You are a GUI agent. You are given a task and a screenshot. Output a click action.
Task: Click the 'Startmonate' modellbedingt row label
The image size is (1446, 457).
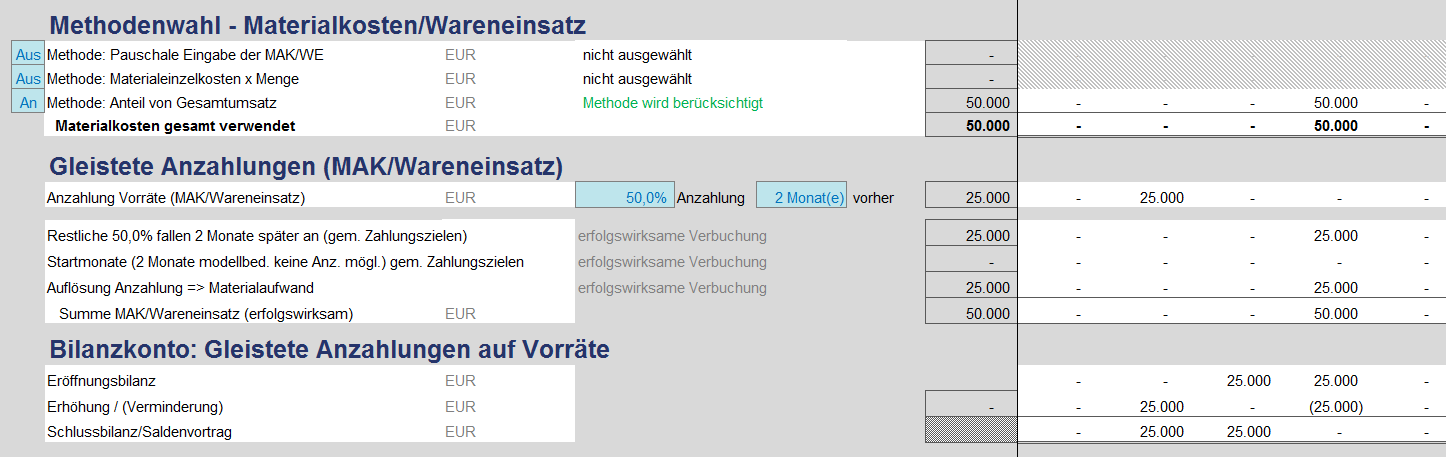coord(285,262)
